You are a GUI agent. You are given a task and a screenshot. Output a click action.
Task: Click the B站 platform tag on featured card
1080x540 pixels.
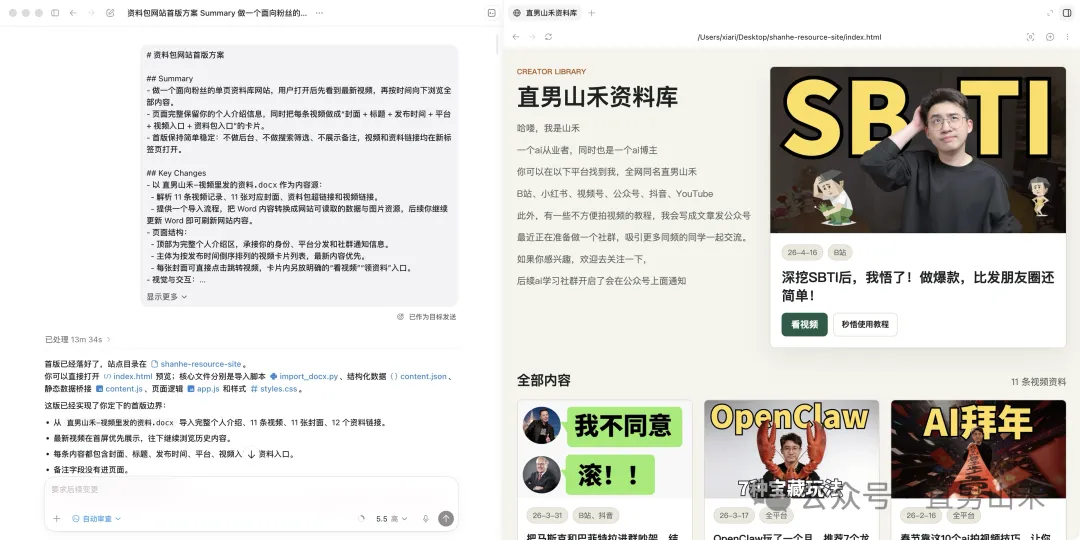pyautogui.click(x=840, y=253)
